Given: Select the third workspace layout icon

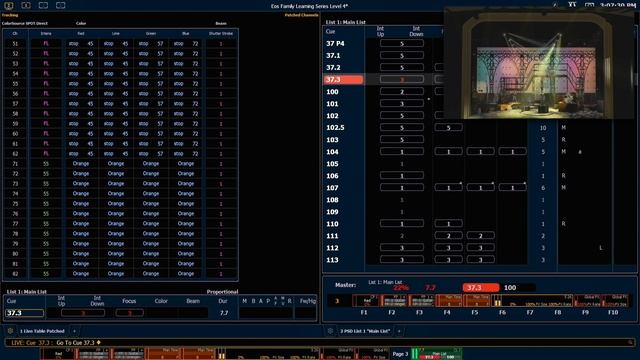Looking at the screenshot, I should coord(43,5).
